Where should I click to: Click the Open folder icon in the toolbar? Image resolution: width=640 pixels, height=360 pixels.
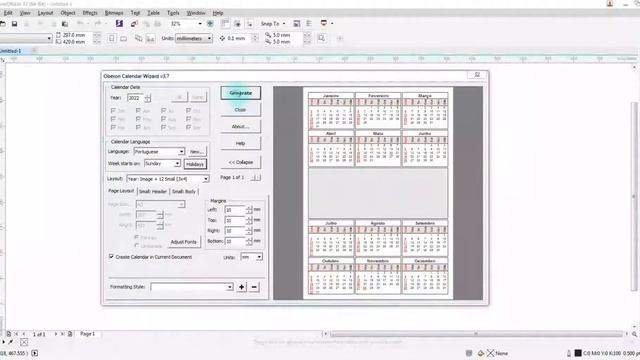(2, 24)
